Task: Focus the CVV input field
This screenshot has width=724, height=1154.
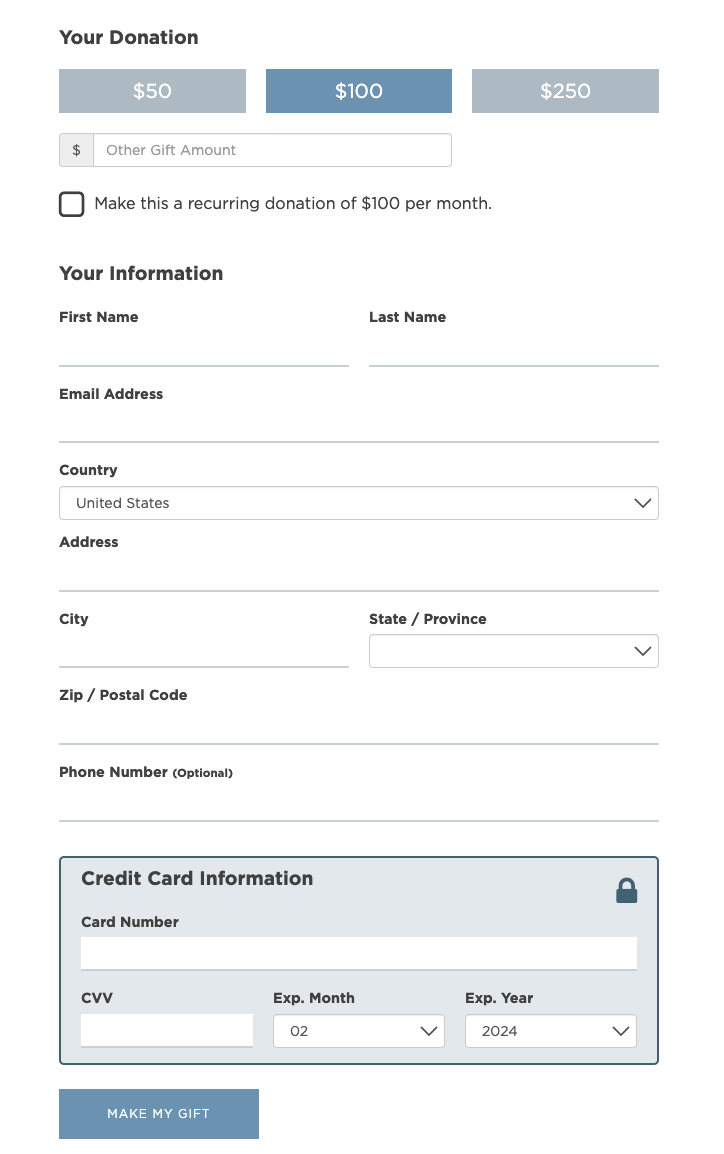Action: pyautogui.click(x=167, y=1030)
